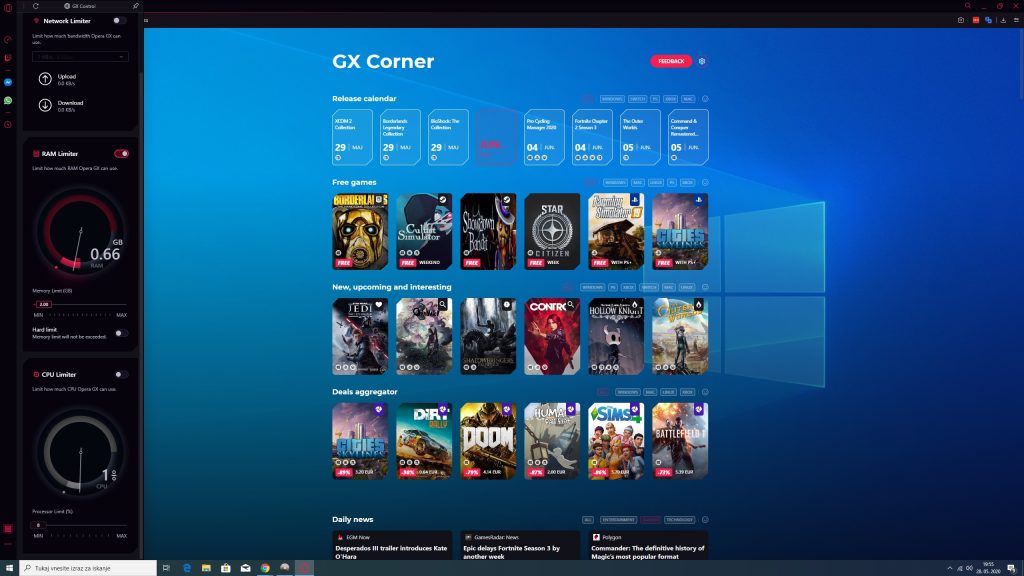Turn on the Hard limit switch
Screen dimensions: 1024x576
point(121,333)
